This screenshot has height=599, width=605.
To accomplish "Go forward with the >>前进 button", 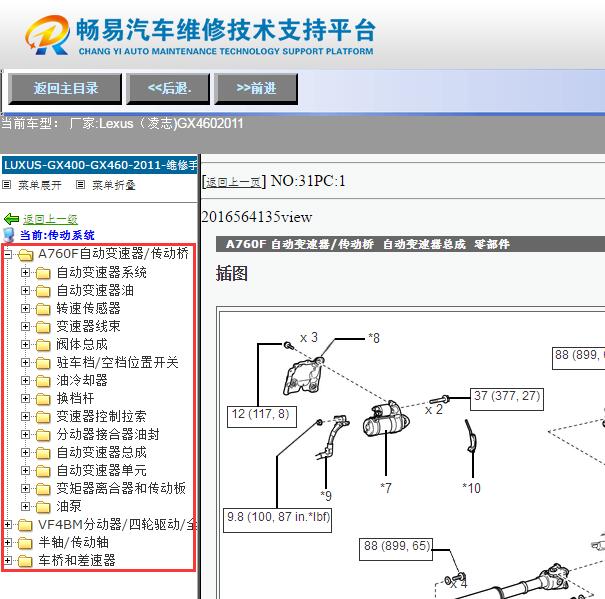I will [x=256, y=88].
